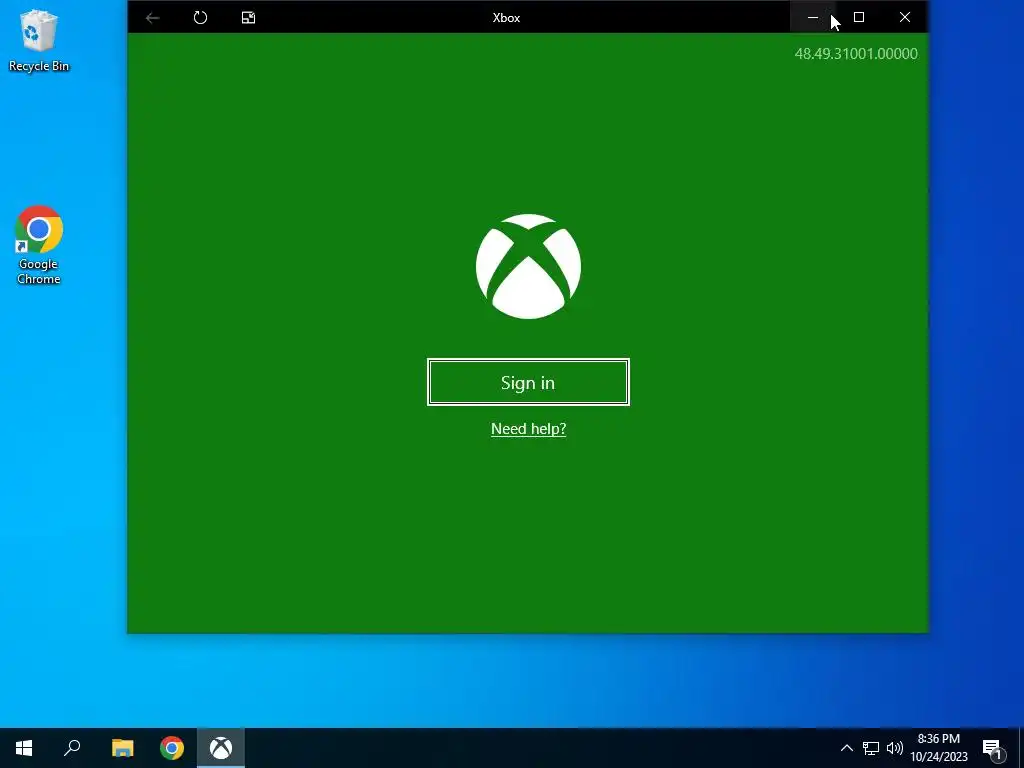The height and width of the screenshot is (768, 1024).
Task: Click the compact view icon in Xbox title bar
Action: [x=248, y=18]
